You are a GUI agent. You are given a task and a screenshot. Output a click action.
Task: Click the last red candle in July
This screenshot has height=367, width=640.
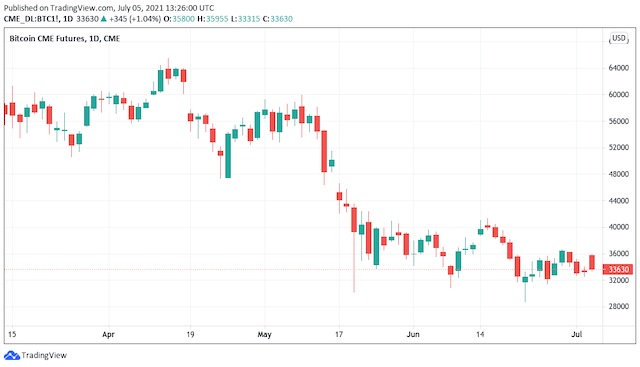tap(592, 262)
